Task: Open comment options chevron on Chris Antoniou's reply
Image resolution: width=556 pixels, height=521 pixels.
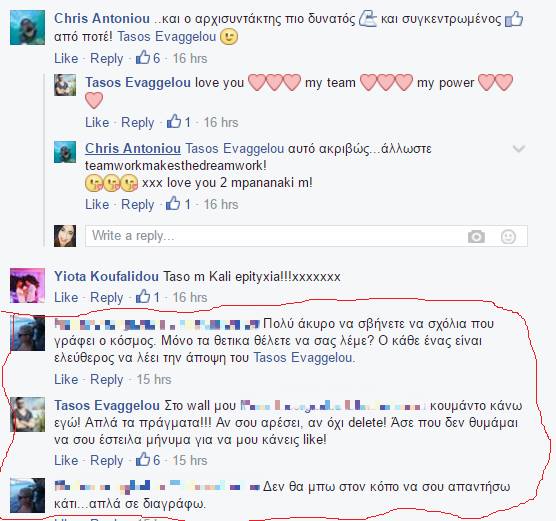Action: coord(519,148)
